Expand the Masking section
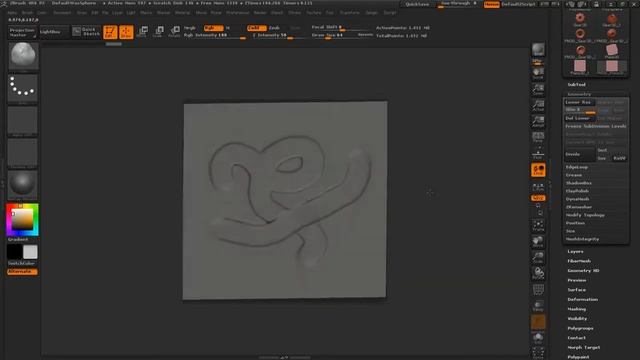The image size is (640, 360). [x=577, y=309]
